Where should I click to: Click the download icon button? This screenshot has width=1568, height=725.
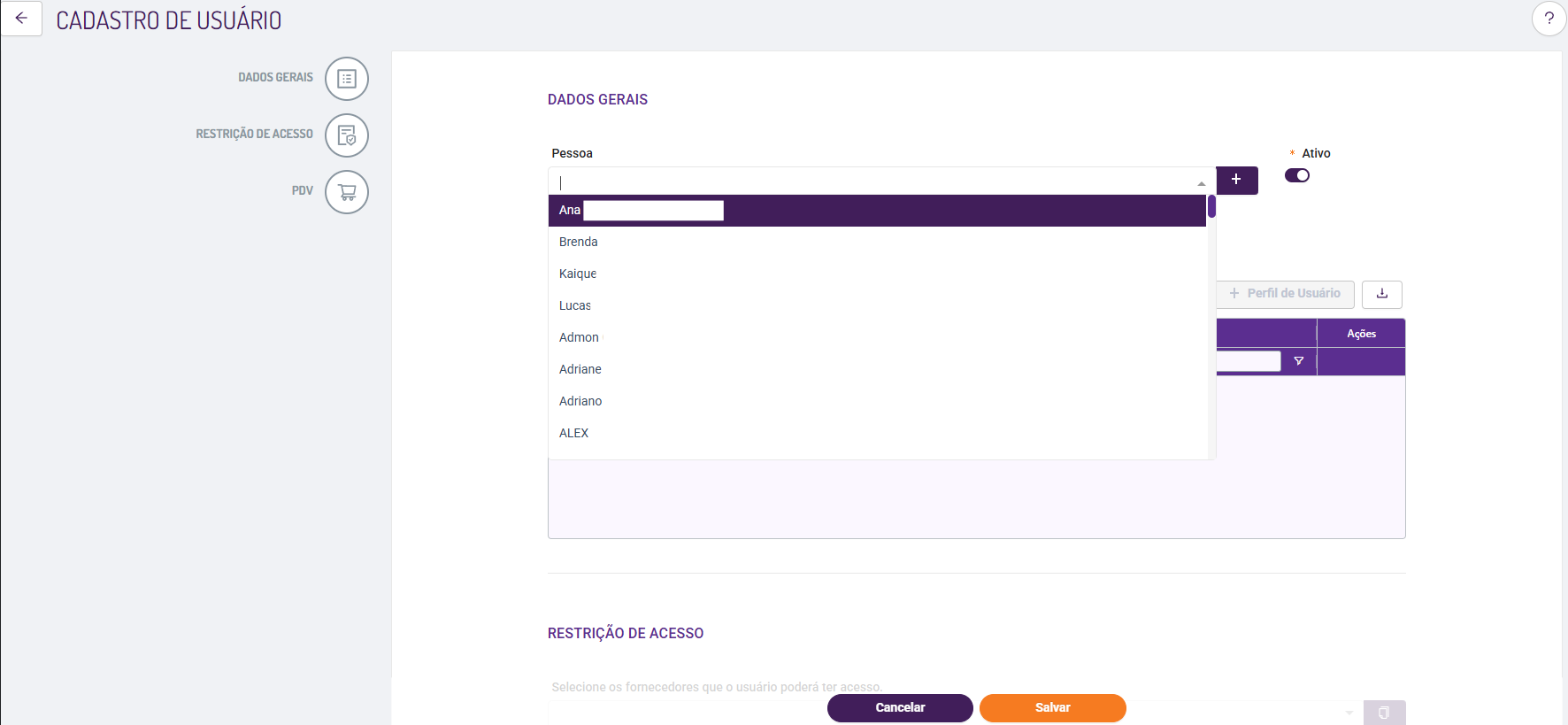pos(1381,294)
